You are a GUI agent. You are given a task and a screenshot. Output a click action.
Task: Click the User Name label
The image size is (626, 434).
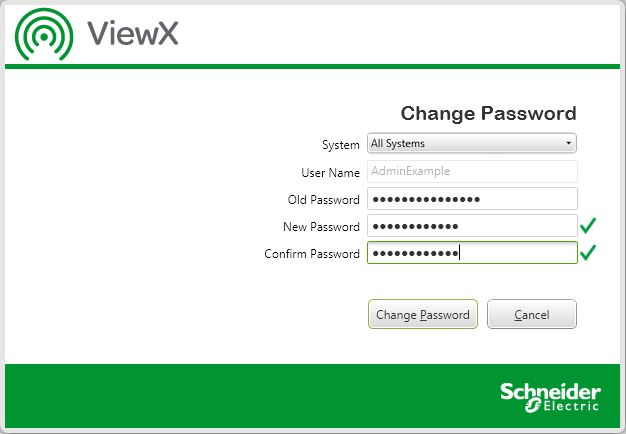(x=330, y=172)
